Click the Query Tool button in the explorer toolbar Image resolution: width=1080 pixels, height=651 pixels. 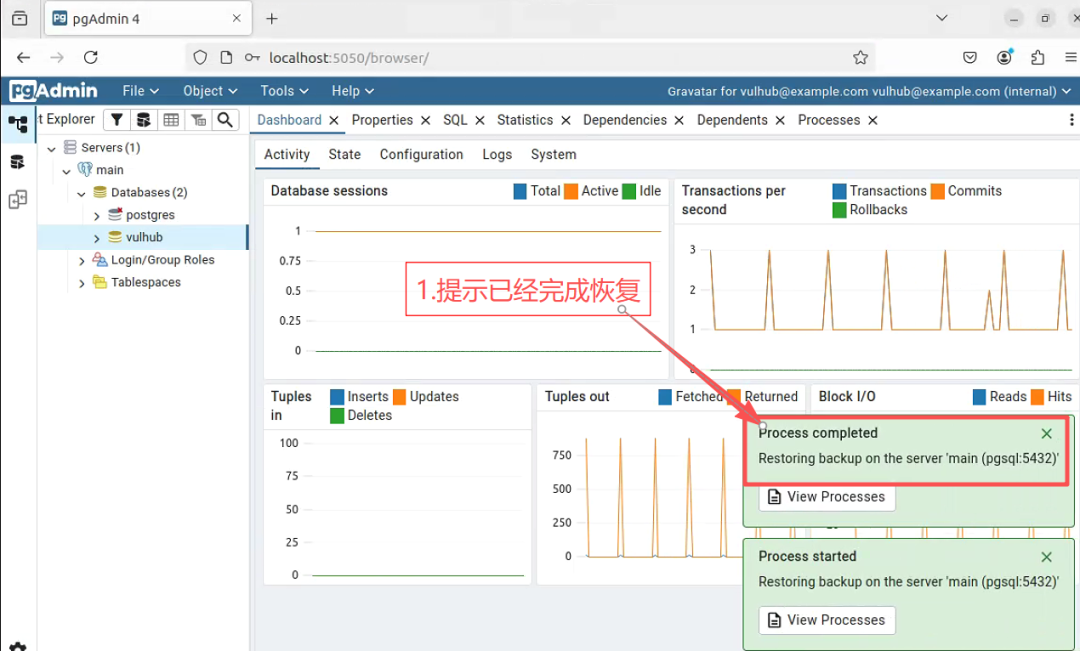143,120
